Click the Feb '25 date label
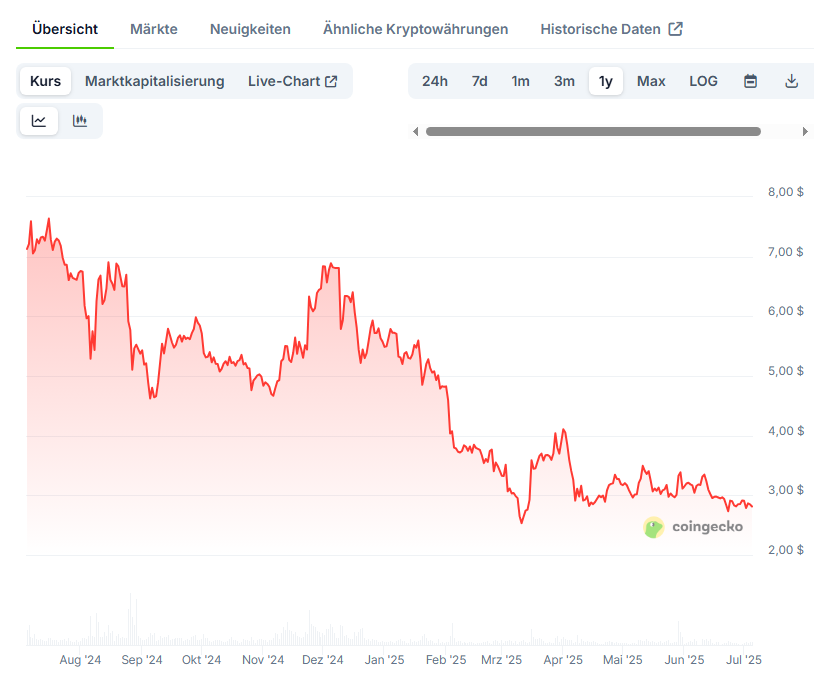Image resolution: width=822 pixels, height=674 pixels. pos(446,660)
